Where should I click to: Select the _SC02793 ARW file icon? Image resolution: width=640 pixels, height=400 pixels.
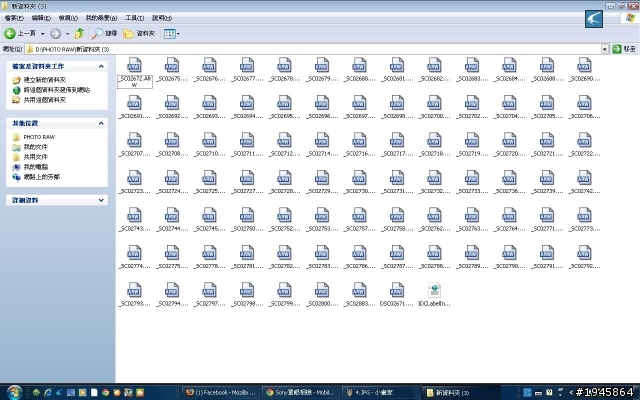[x=134, y=291]
